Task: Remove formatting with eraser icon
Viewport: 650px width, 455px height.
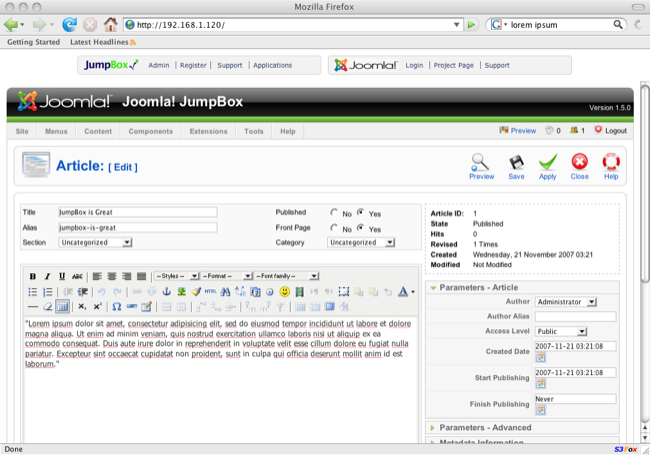Action: (48, 307)
